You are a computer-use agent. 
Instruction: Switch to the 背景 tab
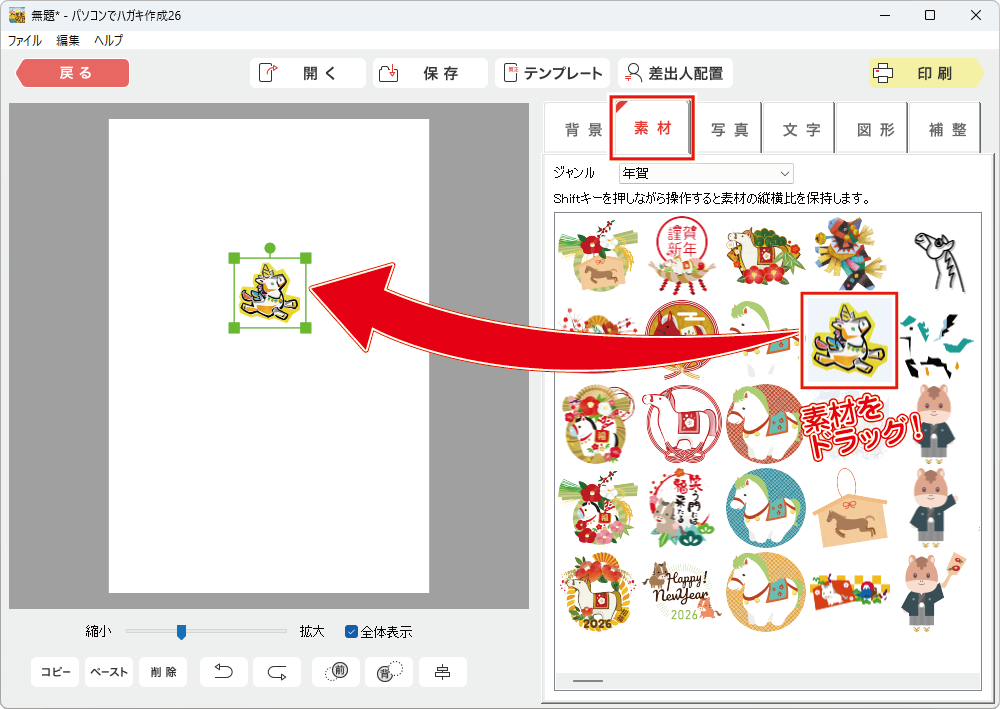(583, 130)
